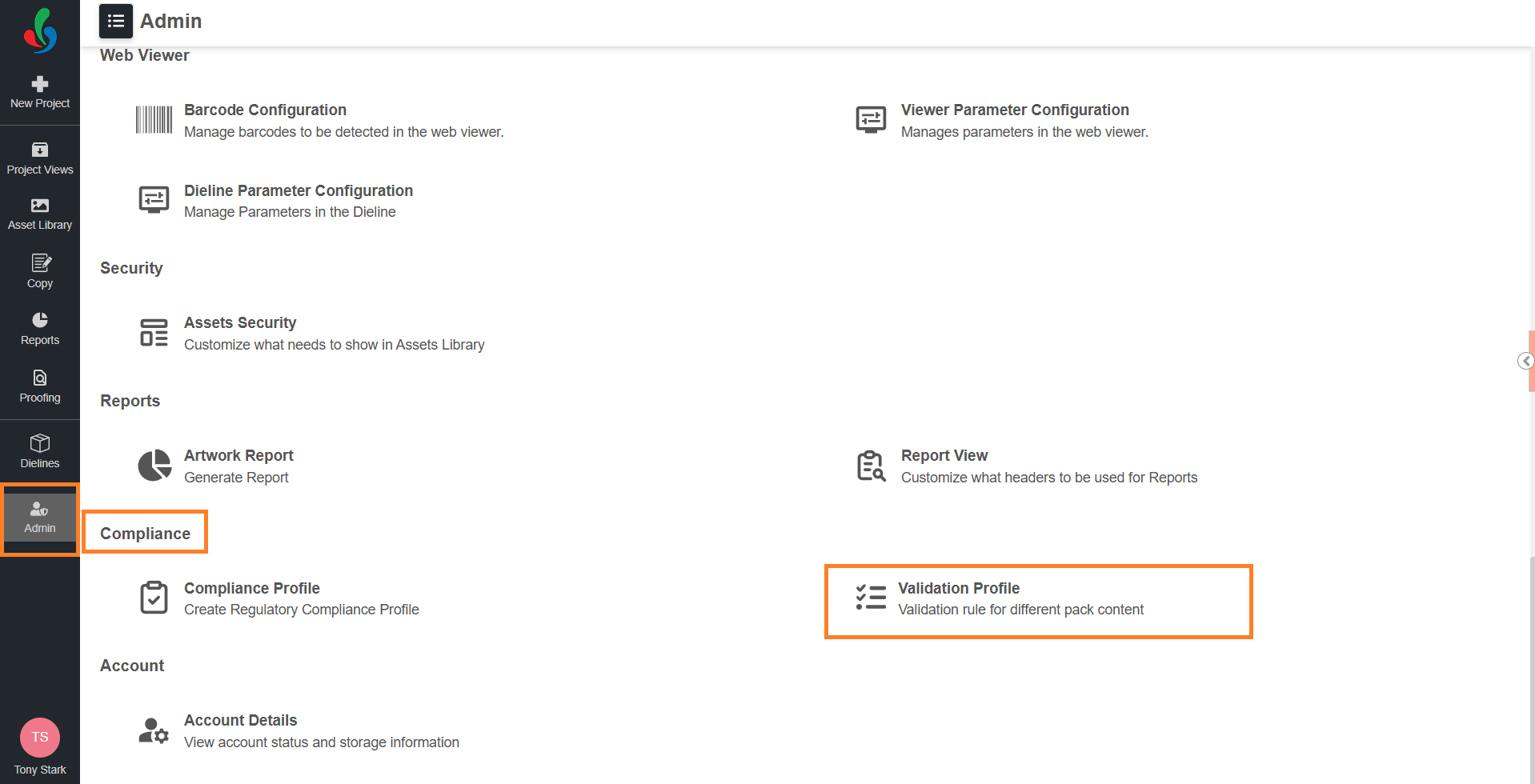Open Assets Security settings
The image size is (1535, 784).
240,323
